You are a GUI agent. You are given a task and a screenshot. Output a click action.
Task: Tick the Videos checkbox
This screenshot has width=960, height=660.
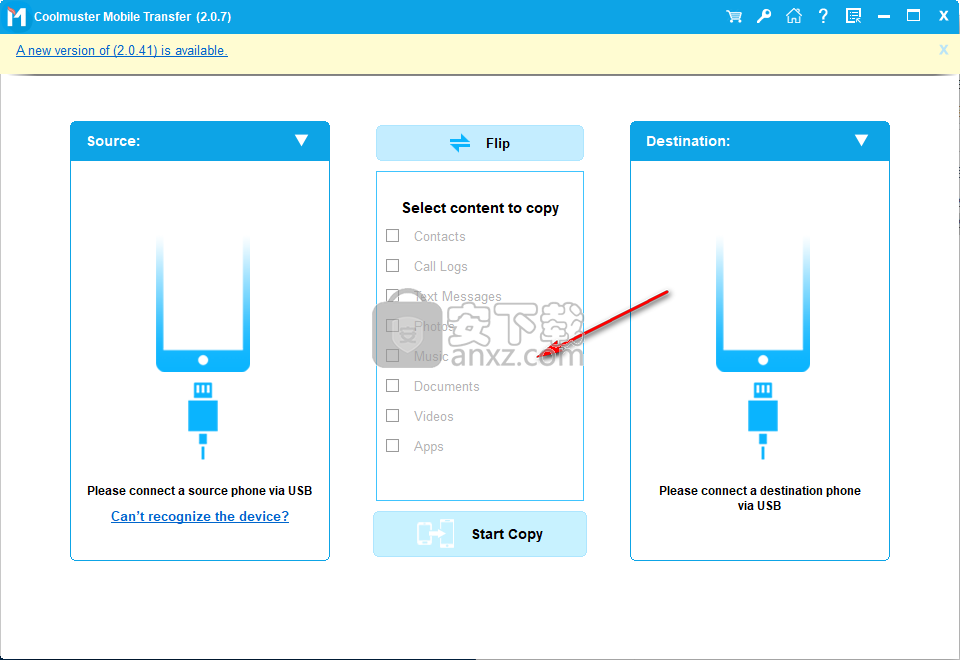click(x=392, y=416)
